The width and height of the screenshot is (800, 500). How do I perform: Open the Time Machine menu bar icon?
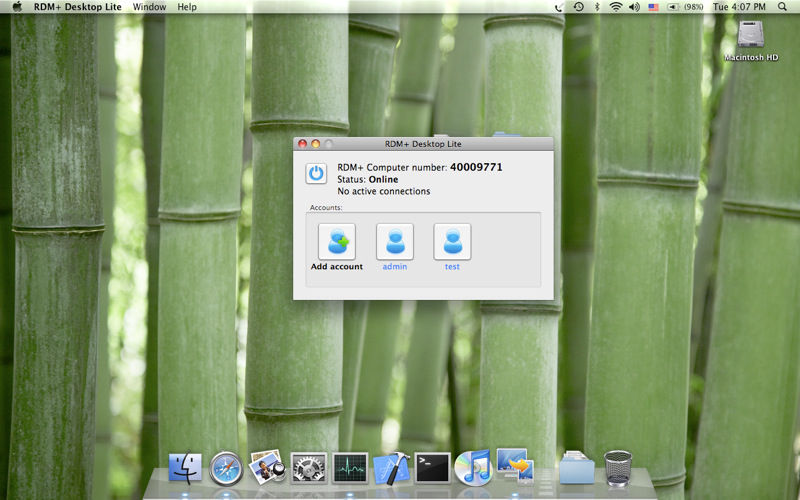tap(579, 7)
